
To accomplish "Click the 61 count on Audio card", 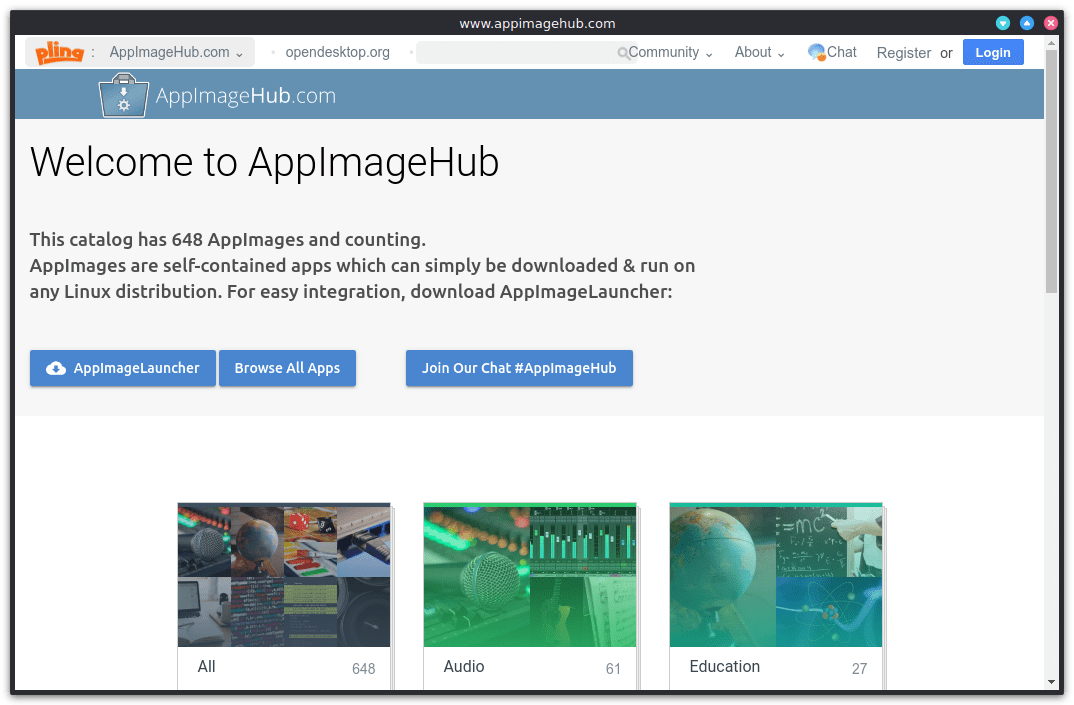I will (x=613, y=669).
